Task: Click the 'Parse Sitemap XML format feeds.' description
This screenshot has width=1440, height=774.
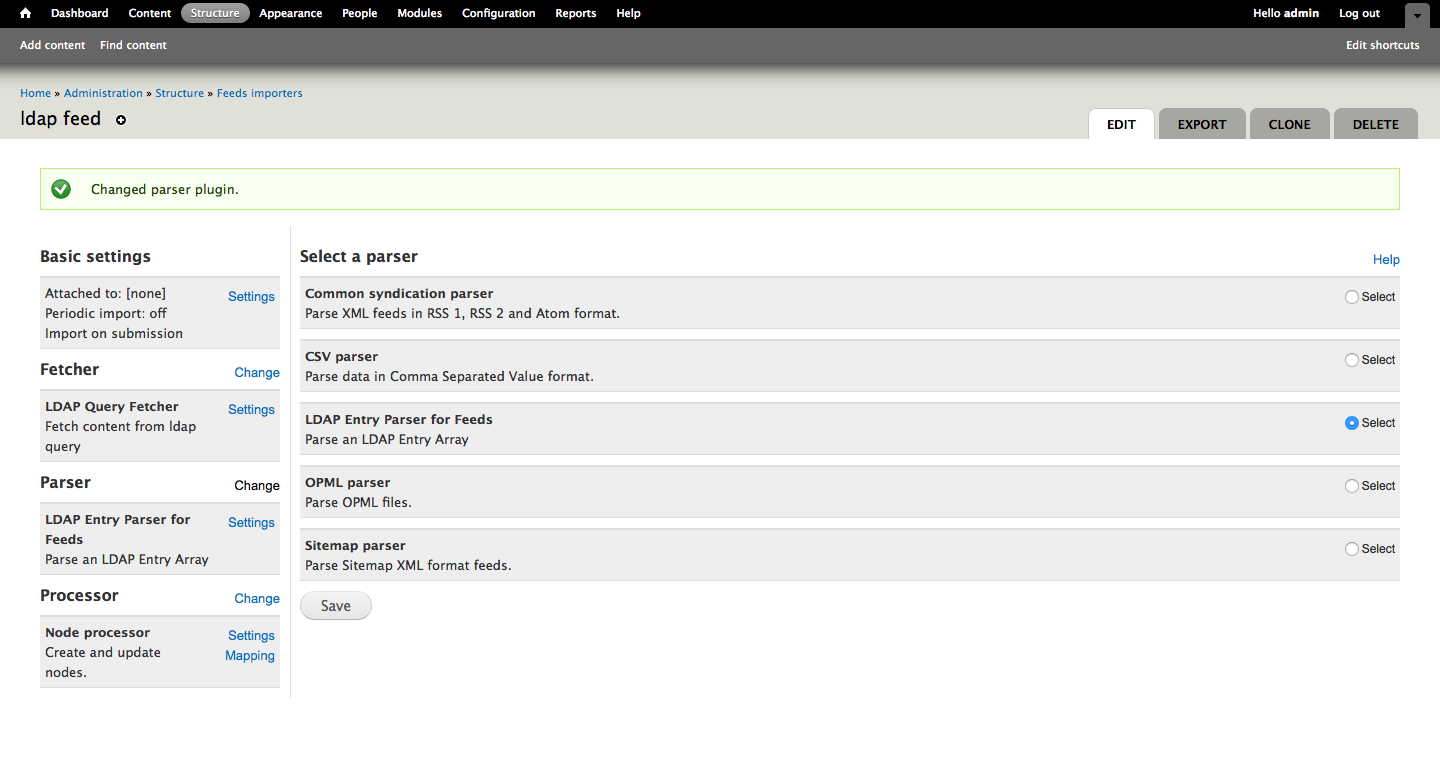Action: pyautogui.click(x=408, y=566)
